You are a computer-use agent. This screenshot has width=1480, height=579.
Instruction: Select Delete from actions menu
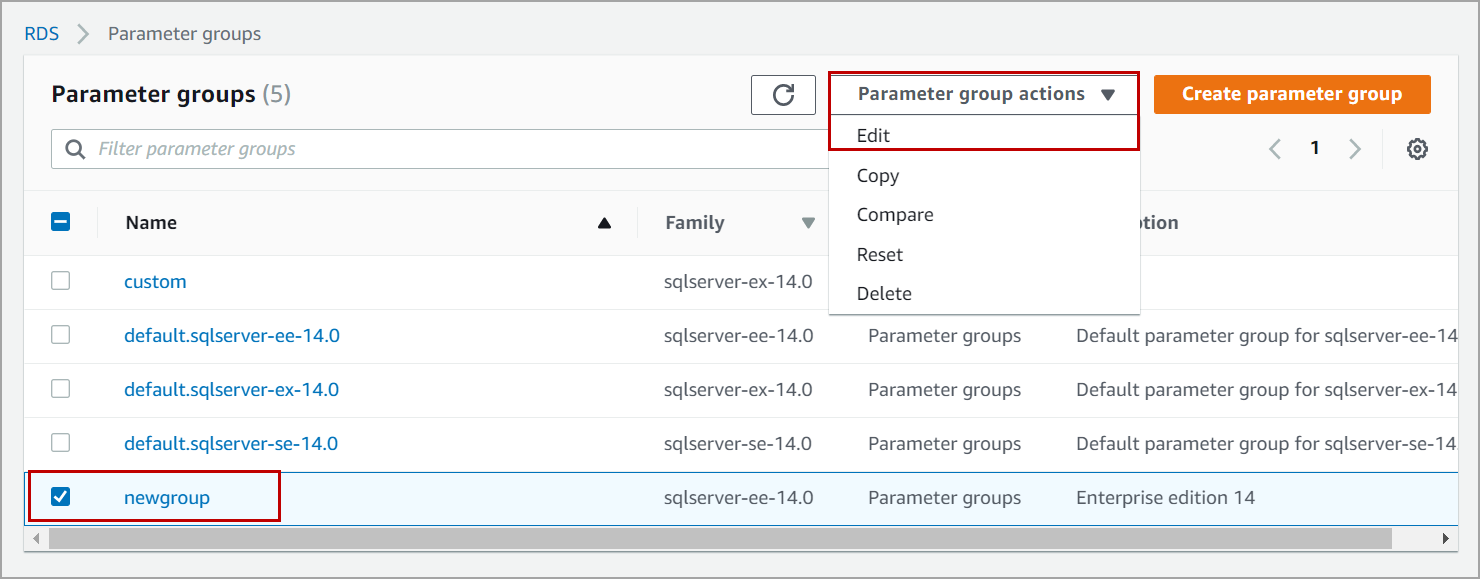coord(884,294)
